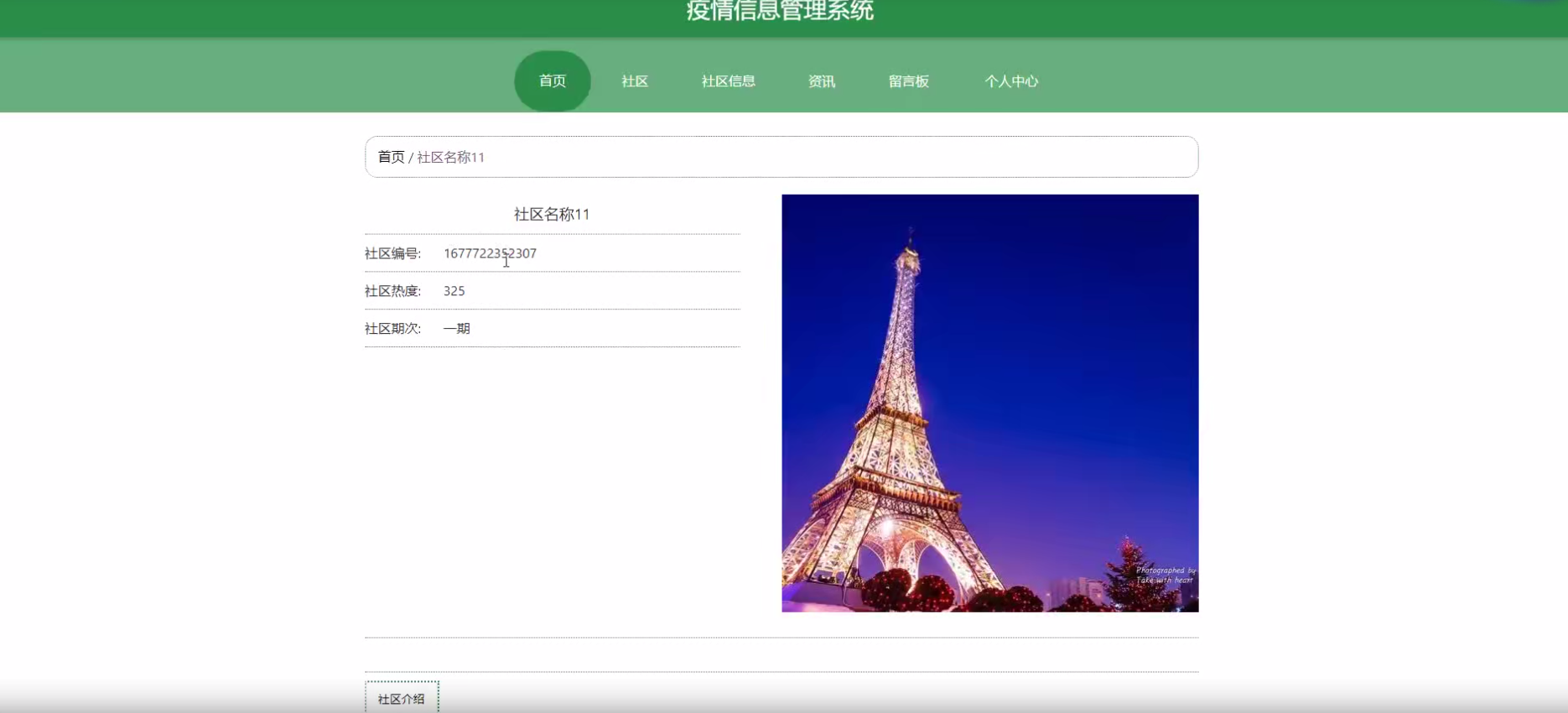Click the 社区热度 label
Screen dimensions: 1568x713
point(392,291)
